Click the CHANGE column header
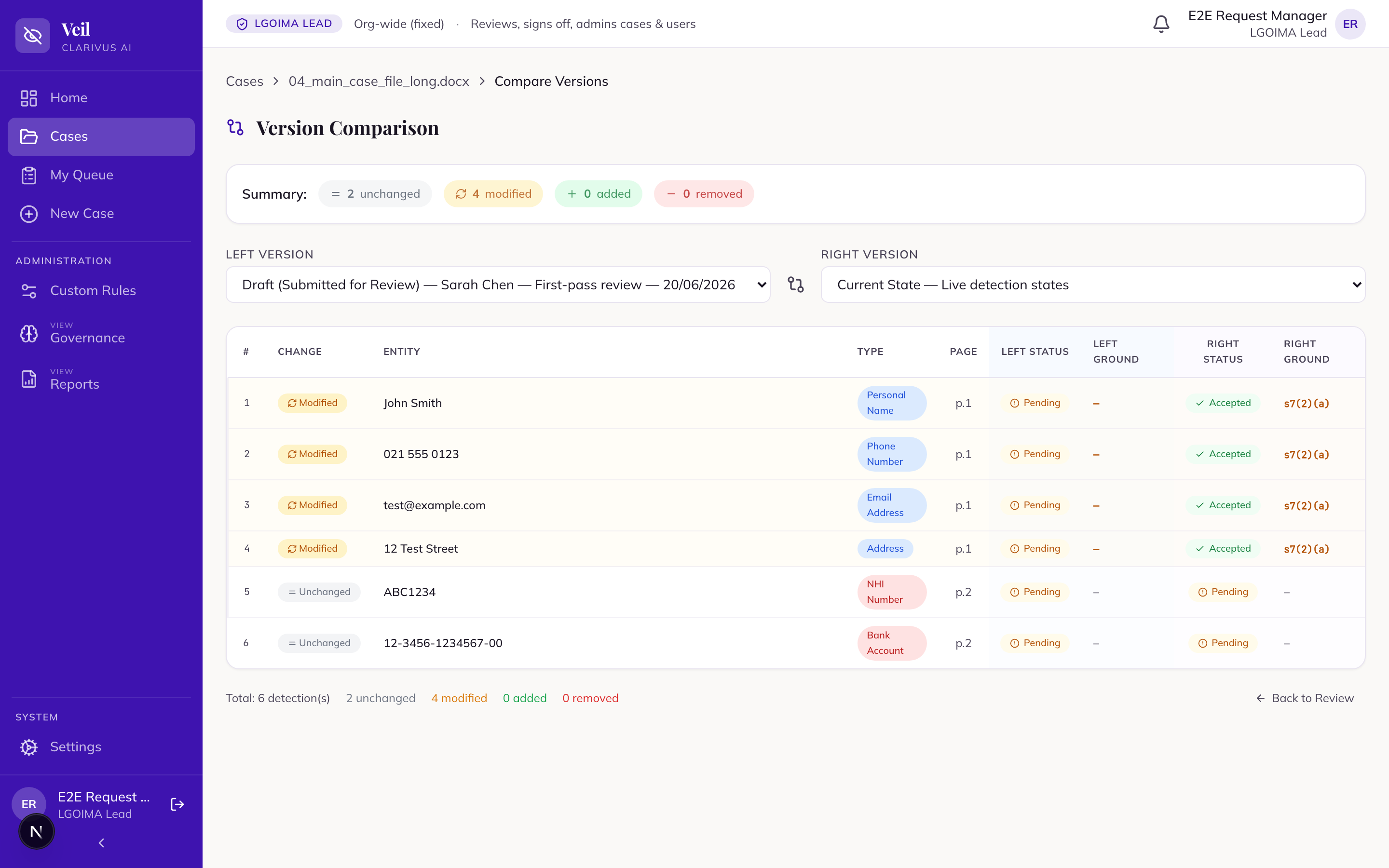1389x868 pixels. [x=300, y=352]
